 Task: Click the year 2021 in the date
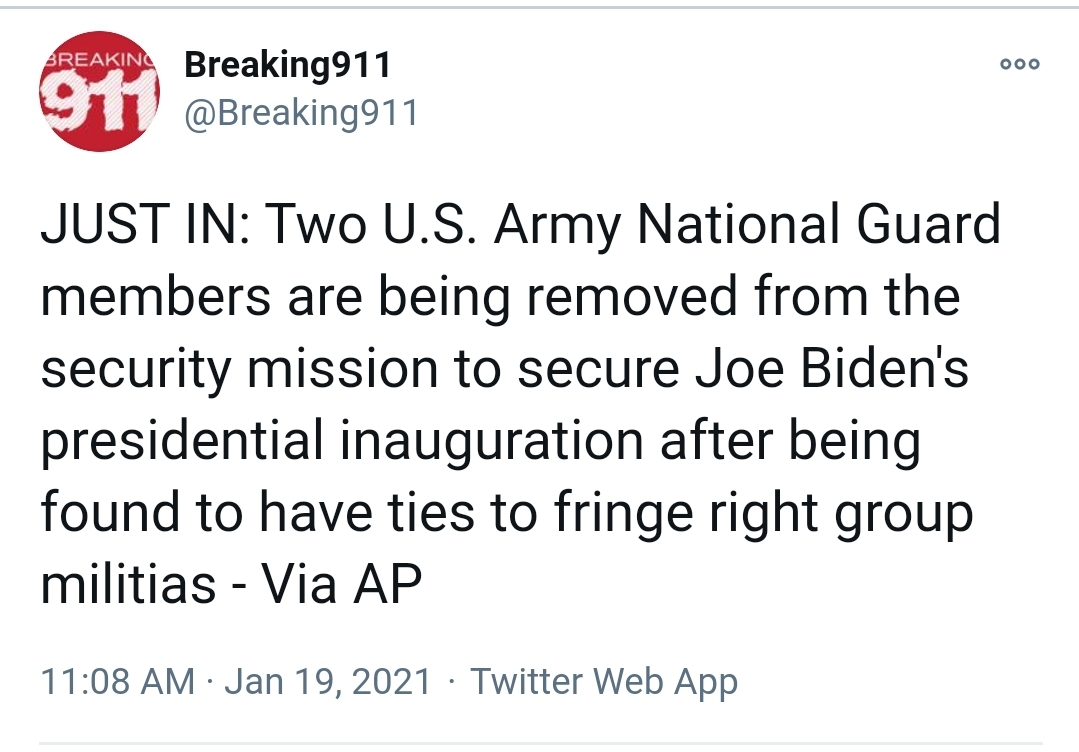391,681
